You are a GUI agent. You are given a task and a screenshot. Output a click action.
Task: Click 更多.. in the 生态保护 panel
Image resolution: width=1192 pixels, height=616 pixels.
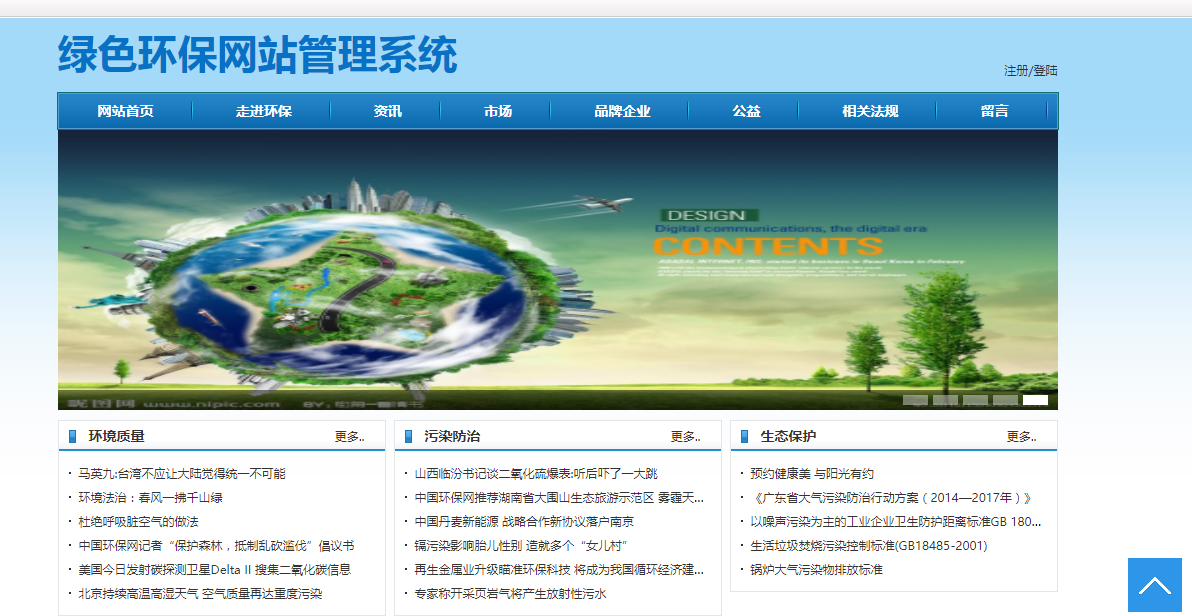tap(1021, 437)
